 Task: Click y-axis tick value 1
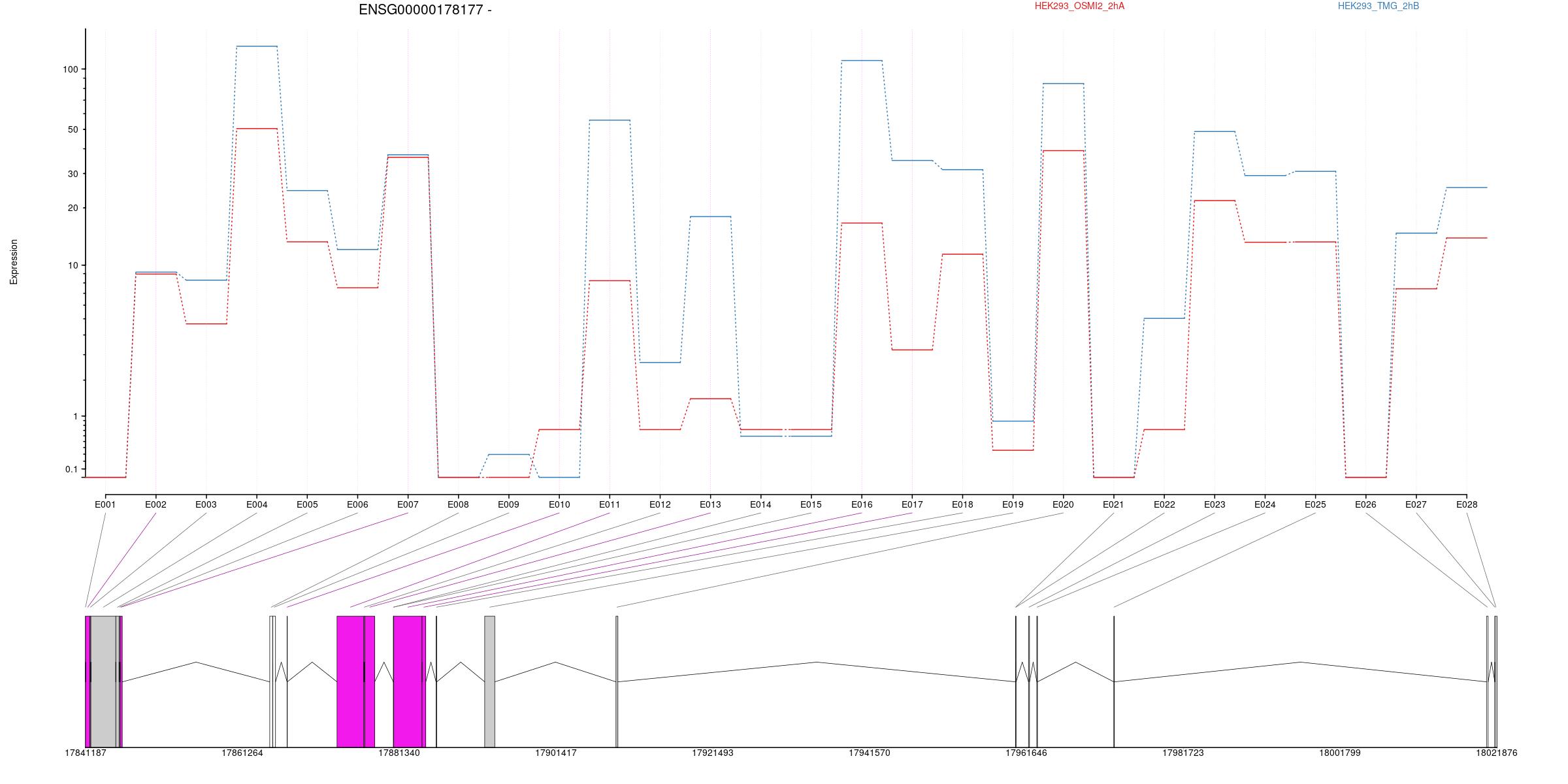tap(75, 416)
